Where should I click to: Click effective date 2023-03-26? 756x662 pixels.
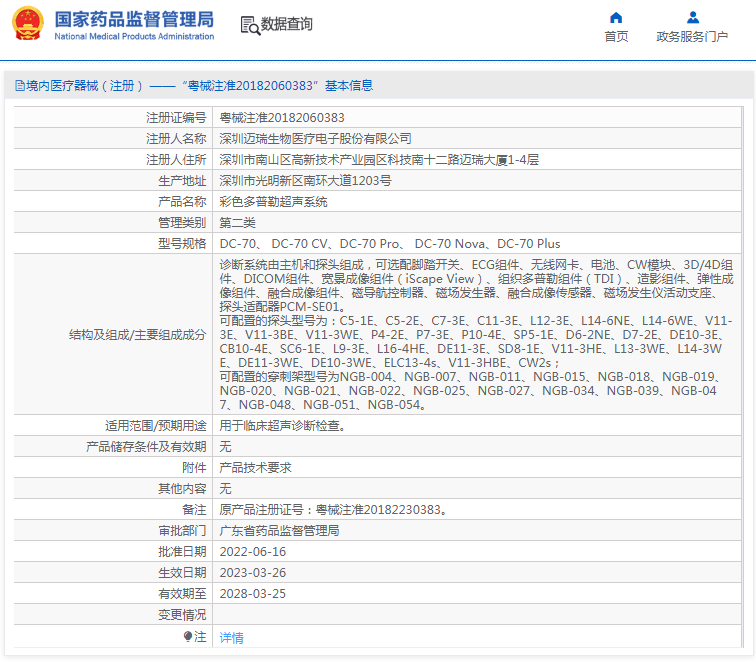coord(253,573)
